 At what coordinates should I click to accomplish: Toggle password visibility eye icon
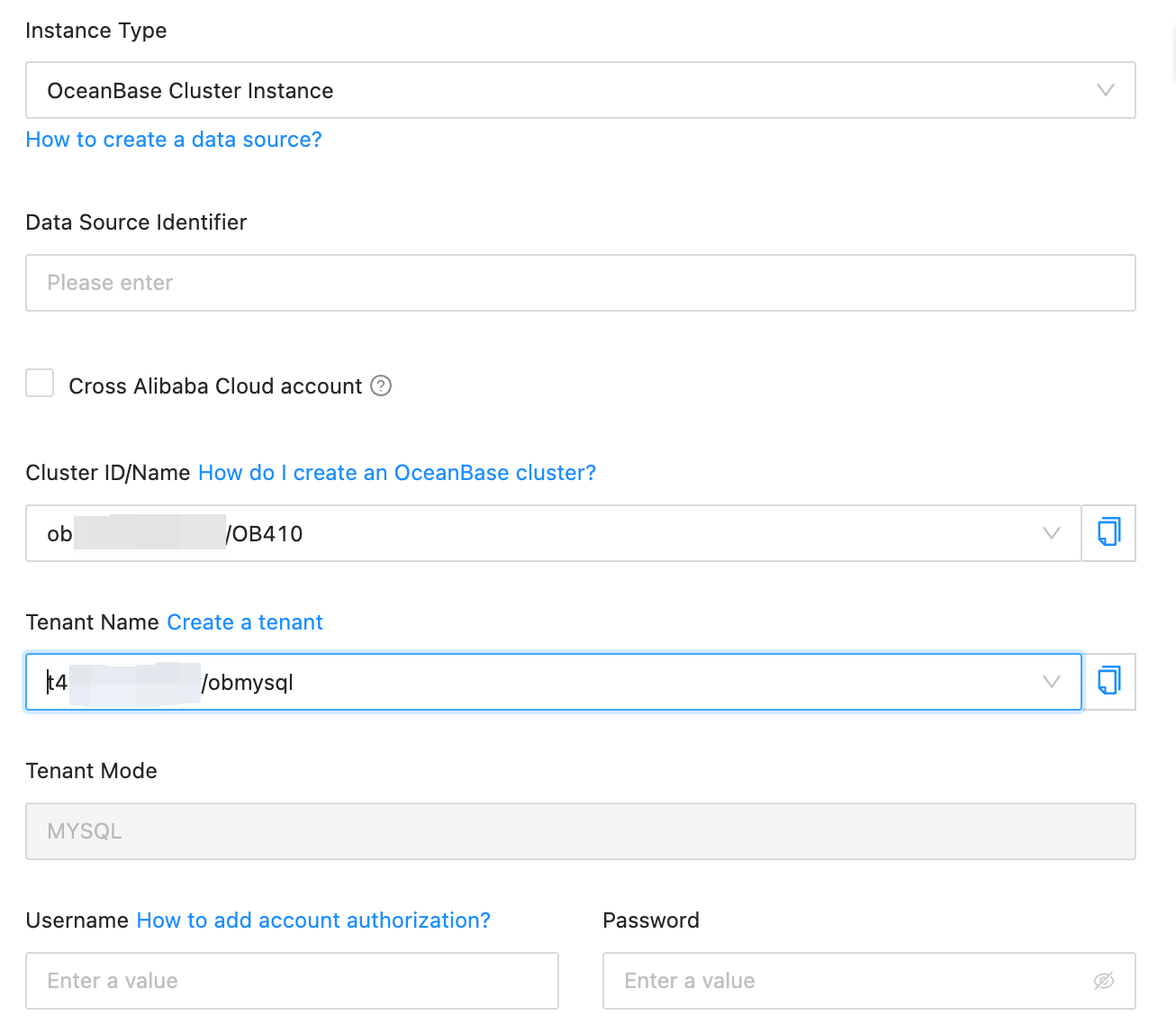pyautogui.click(x=1103, y=981)
